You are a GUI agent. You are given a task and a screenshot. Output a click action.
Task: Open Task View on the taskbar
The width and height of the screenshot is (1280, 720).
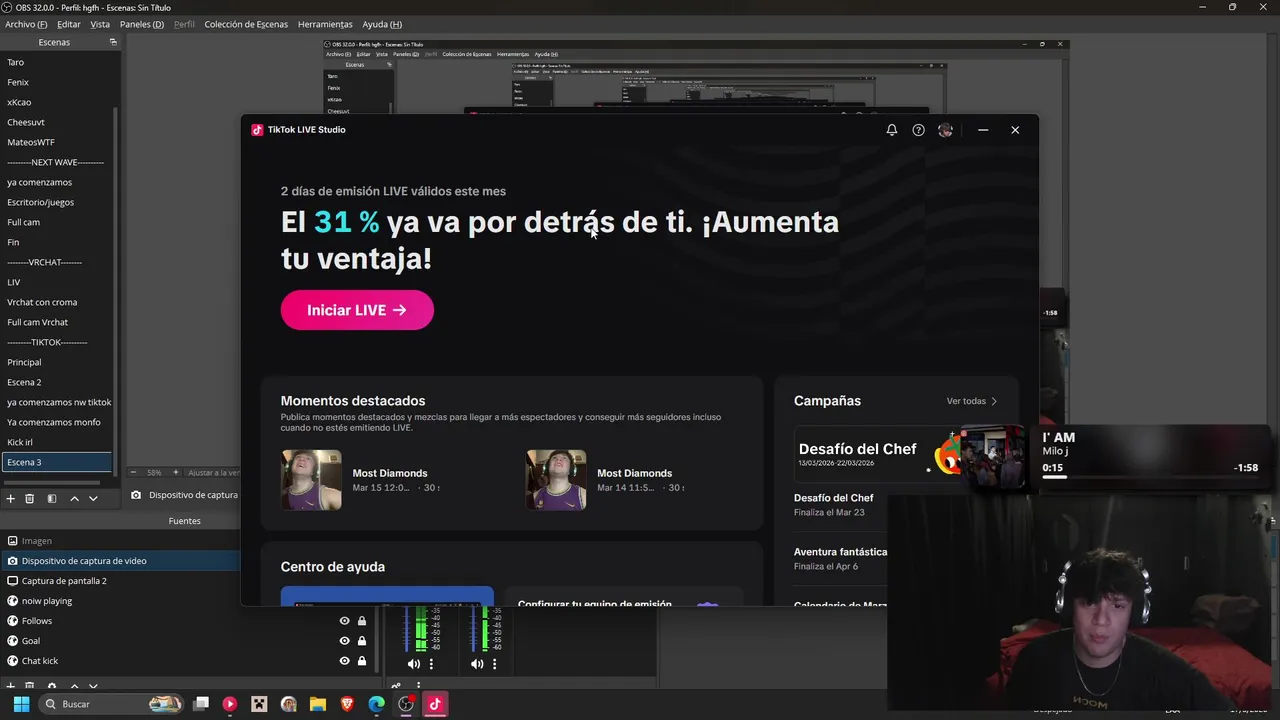pyautogui.click(x=201, y=704)
